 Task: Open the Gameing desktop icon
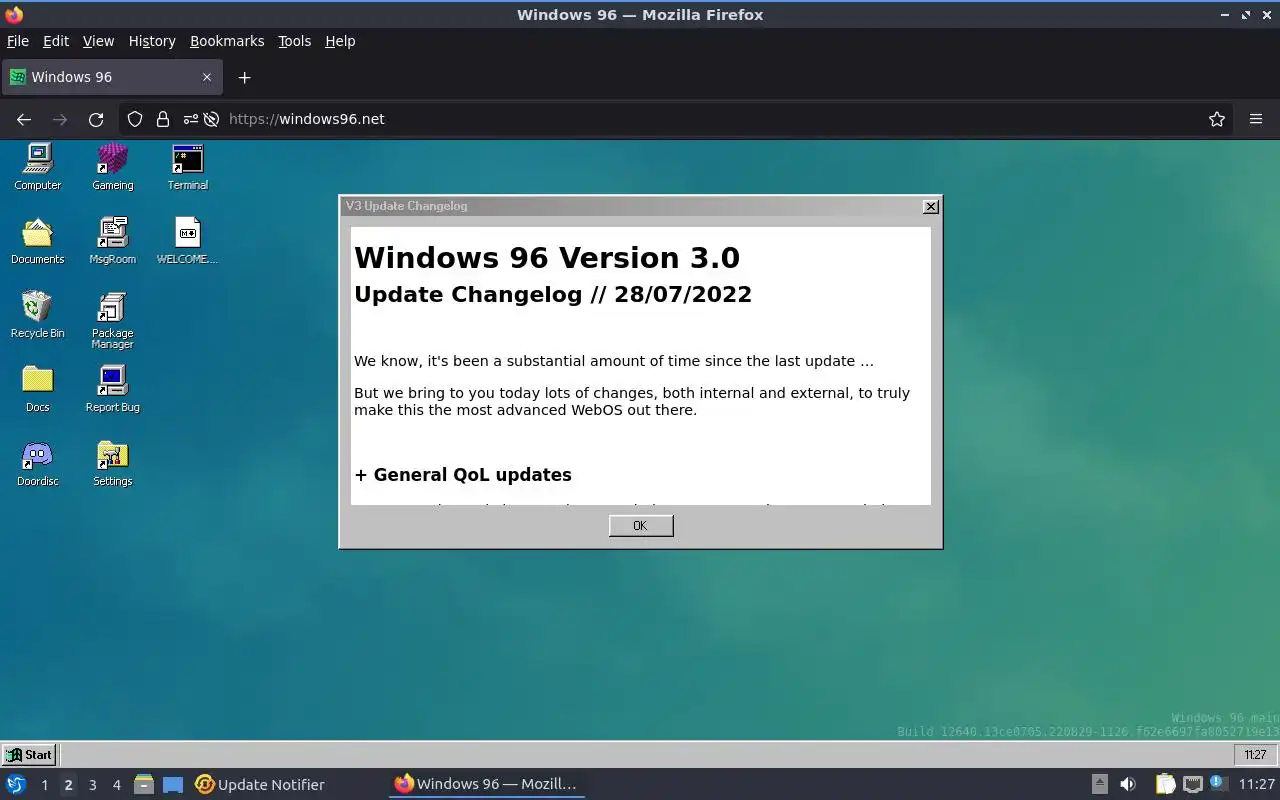[112, 167]
